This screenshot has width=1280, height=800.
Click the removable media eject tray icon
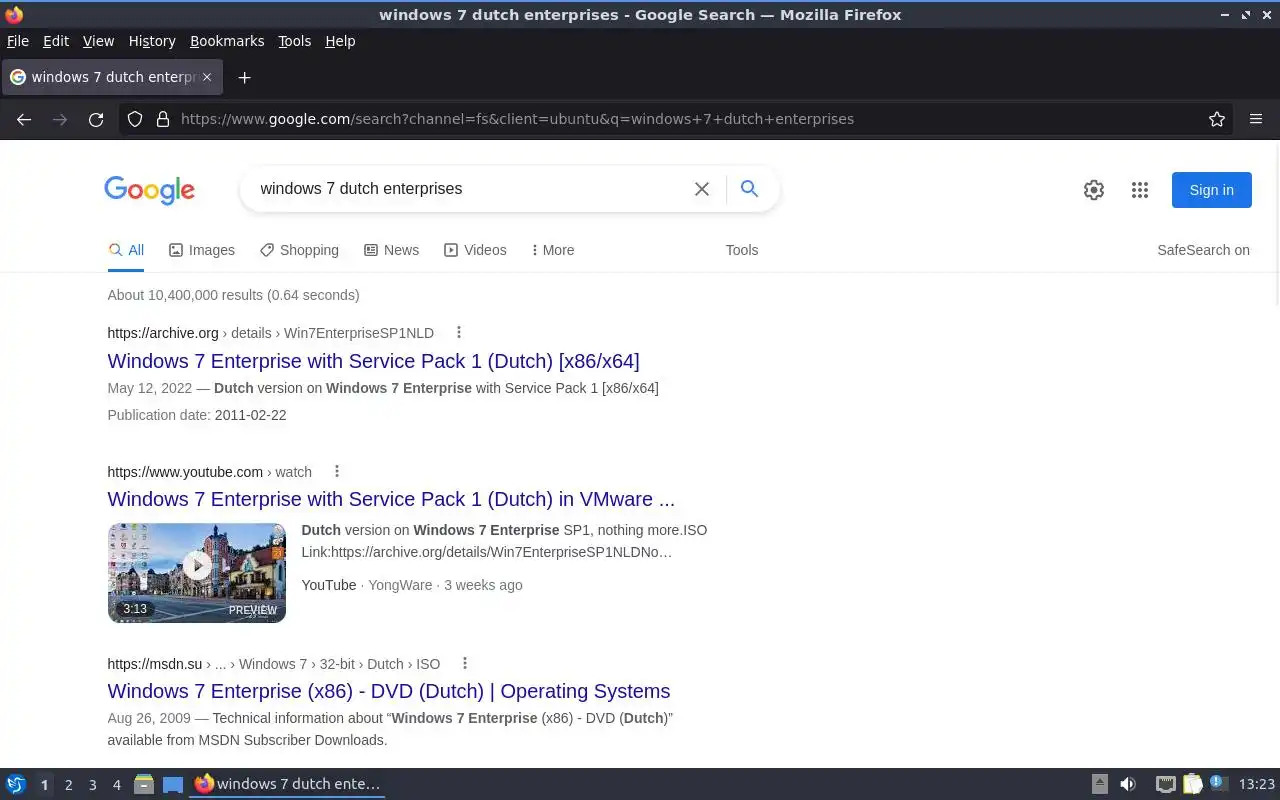(1100, 784)
